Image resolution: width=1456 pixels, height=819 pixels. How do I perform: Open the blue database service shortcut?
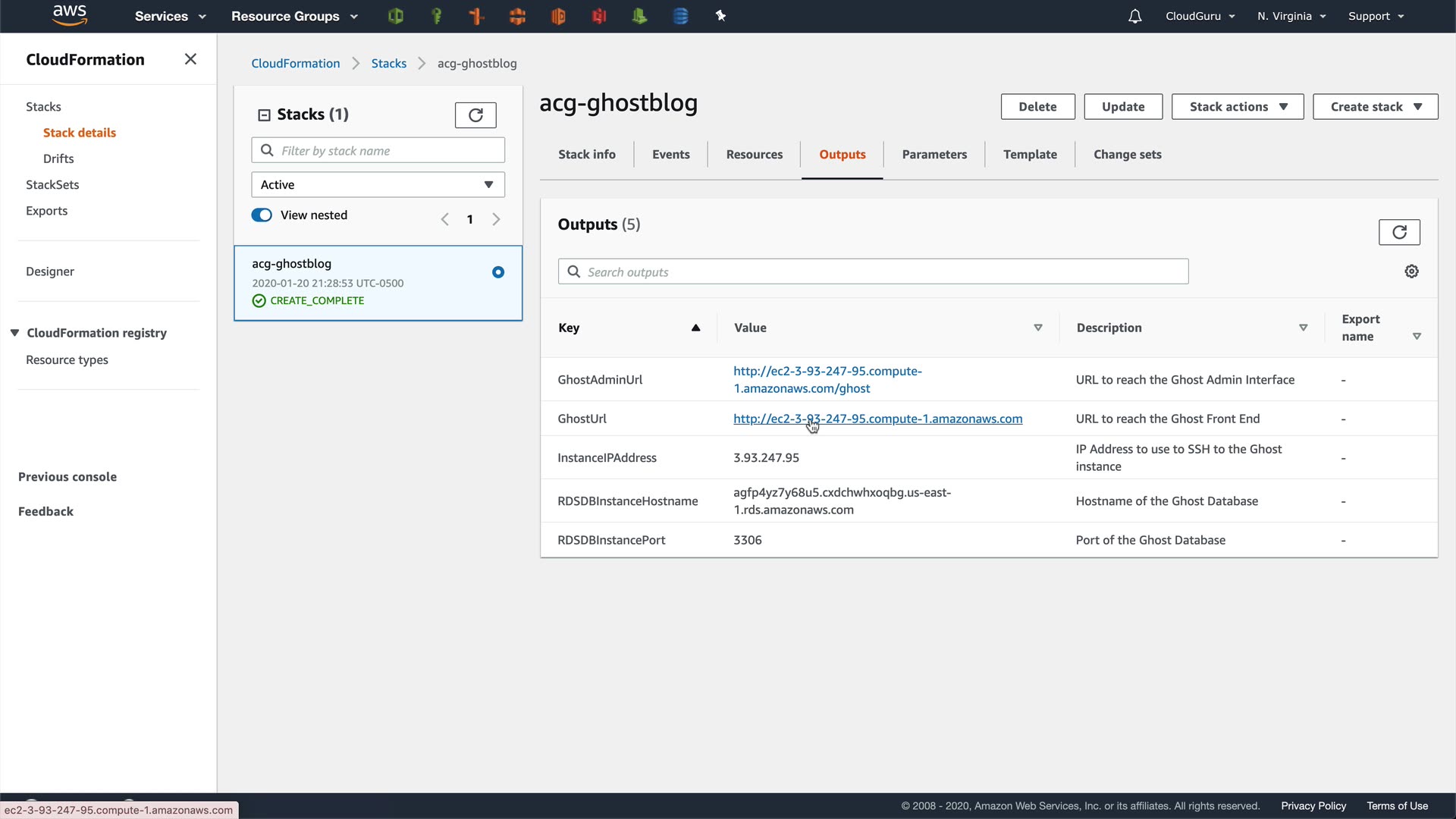(x=680, y=16)
